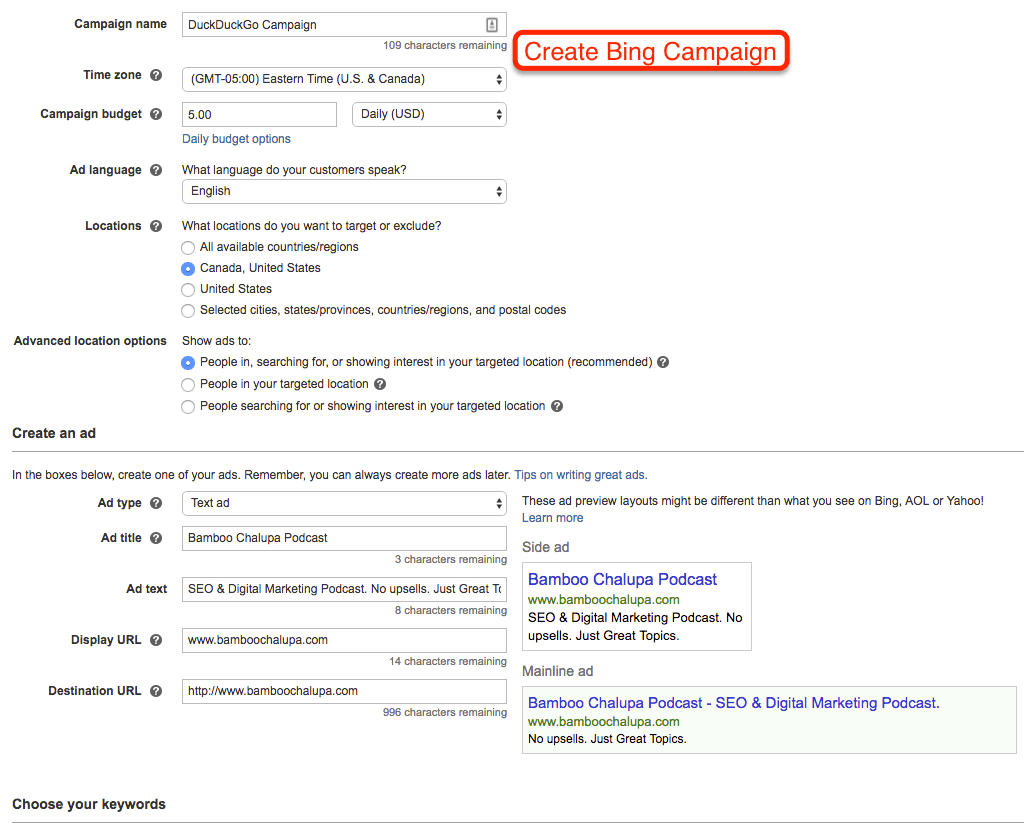Click Side ad Bamboo Chalupa Podcast headline

(x=622, y=579)
